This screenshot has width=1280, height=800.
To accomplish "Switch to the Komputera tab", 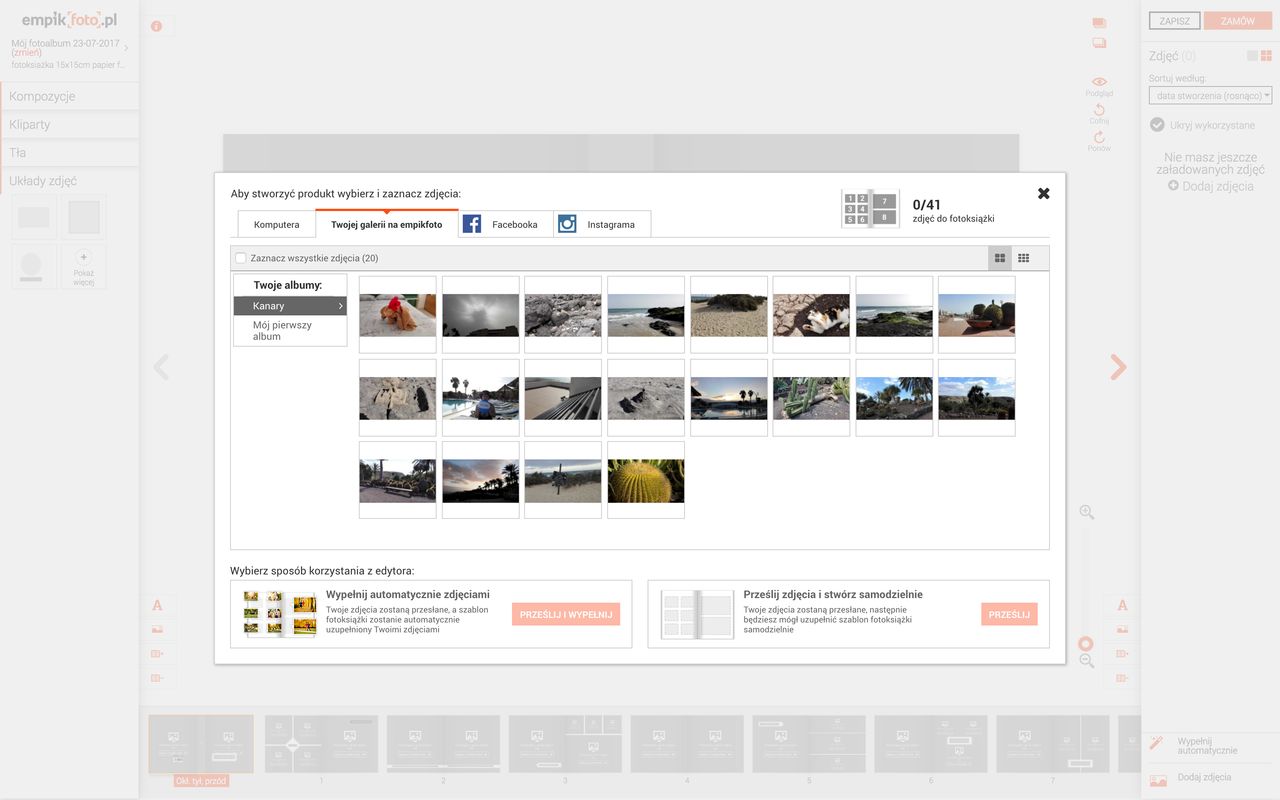I will tap(276, 225).
